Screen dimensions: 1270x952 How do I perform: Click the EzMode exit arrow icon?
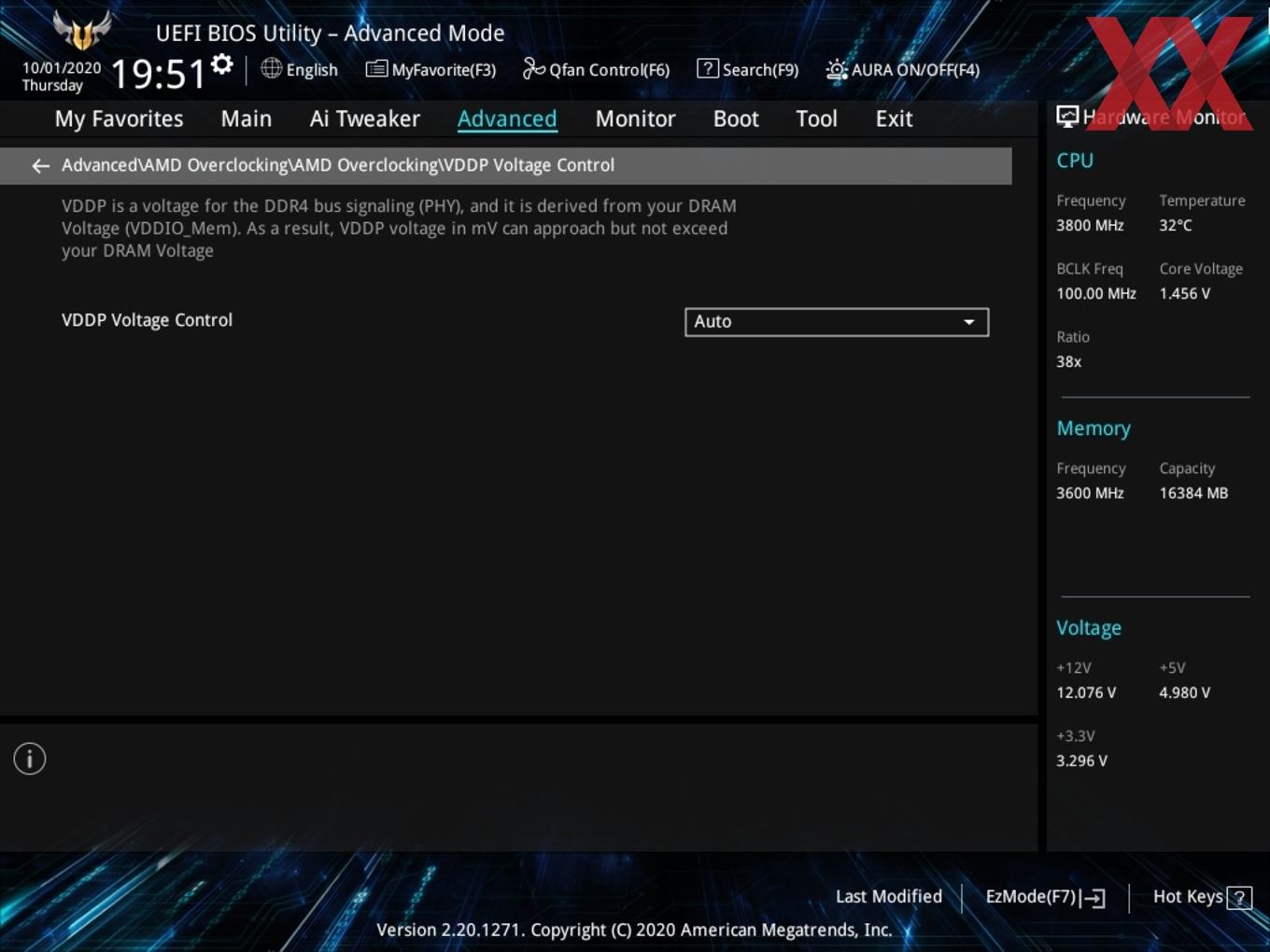(1094, 899)
